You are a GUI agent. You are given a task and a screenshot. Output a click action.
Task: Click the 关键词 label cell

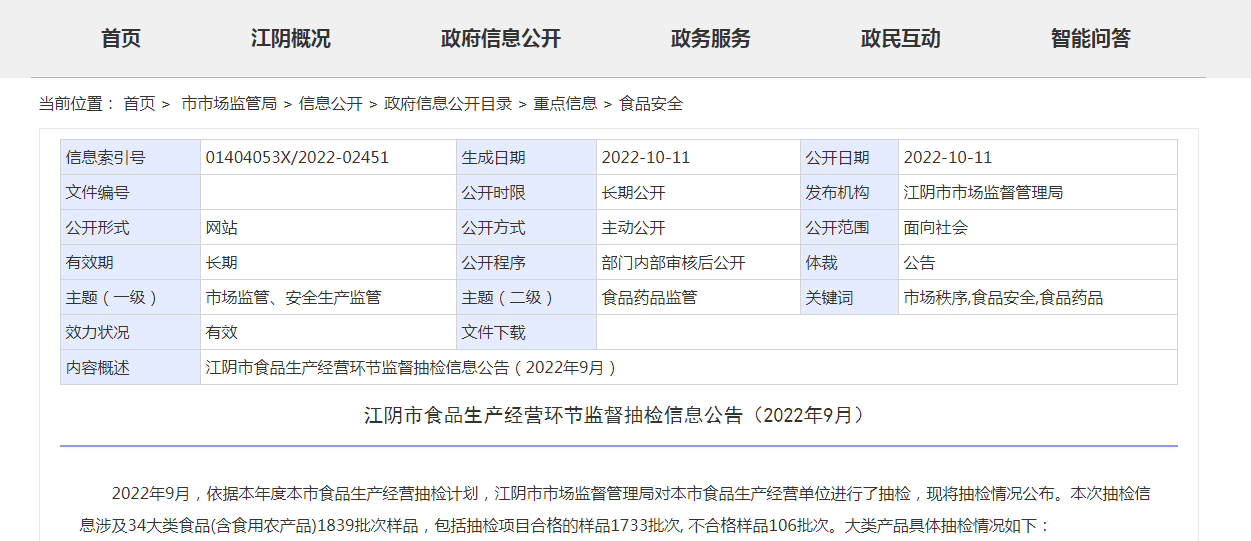point(850,297)
